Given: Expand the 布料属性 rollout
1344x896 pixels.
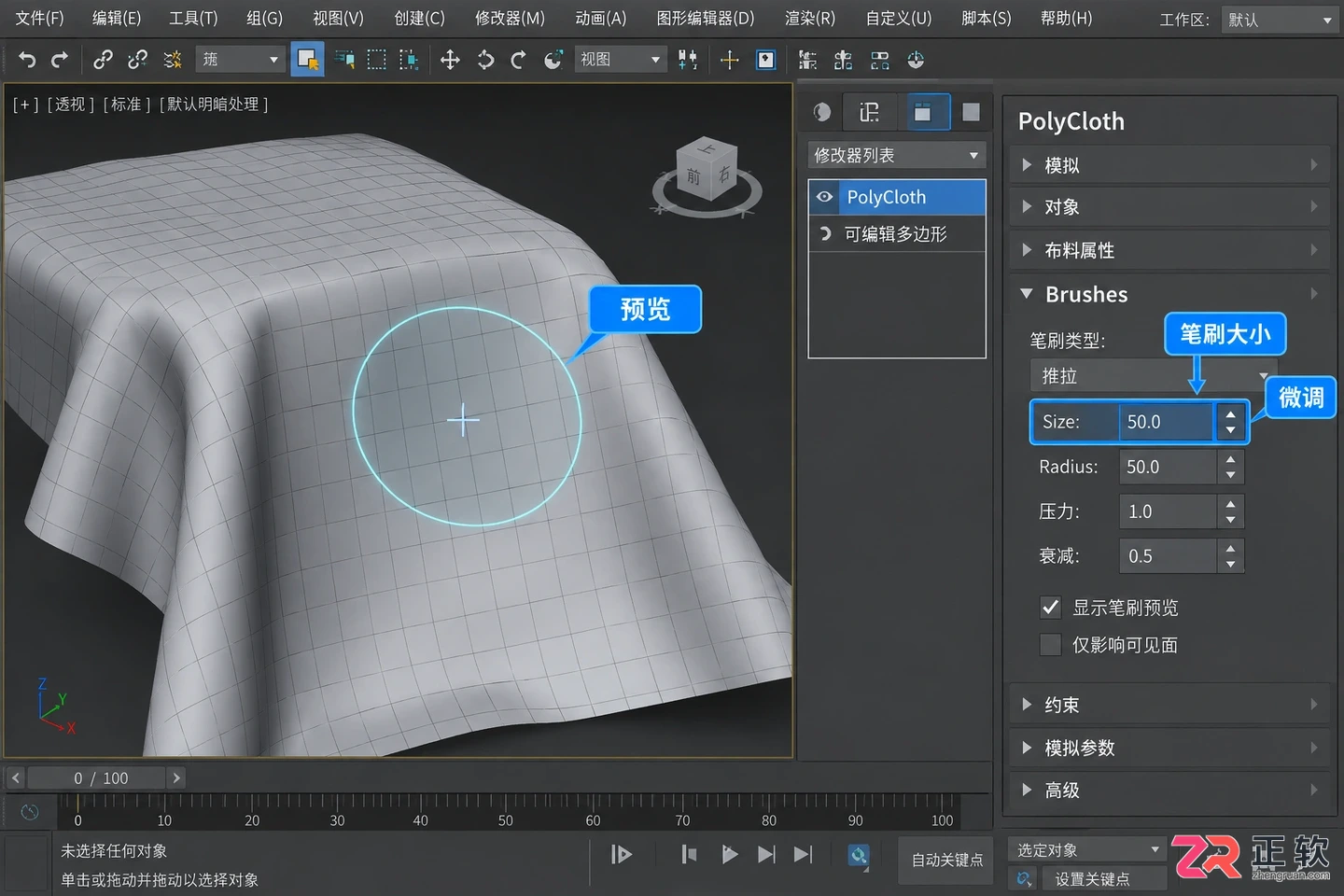Looking at the screenshot, I should 1169,250.
